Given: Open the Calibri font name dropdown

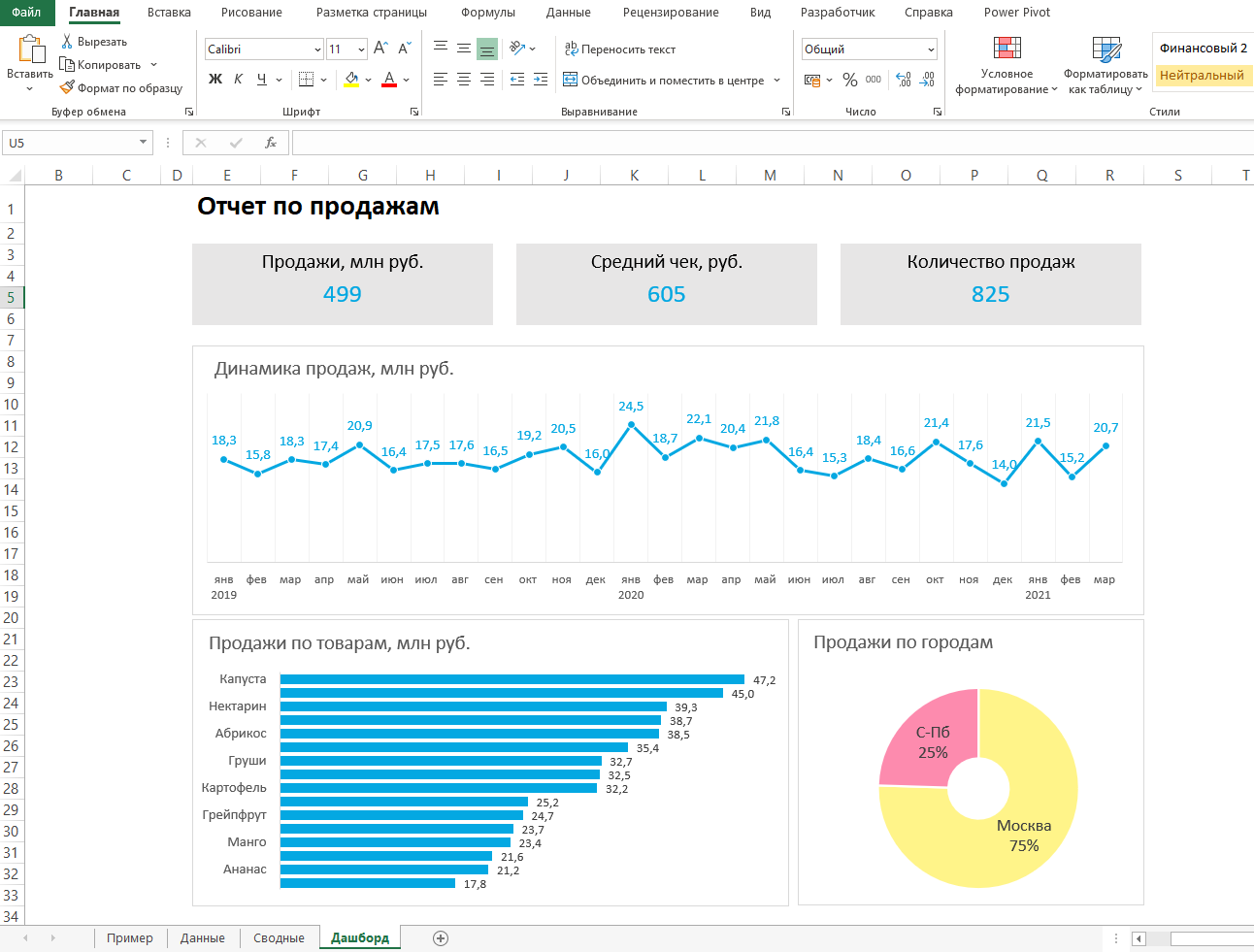Looking at the screenshot, I should point(317,49).
